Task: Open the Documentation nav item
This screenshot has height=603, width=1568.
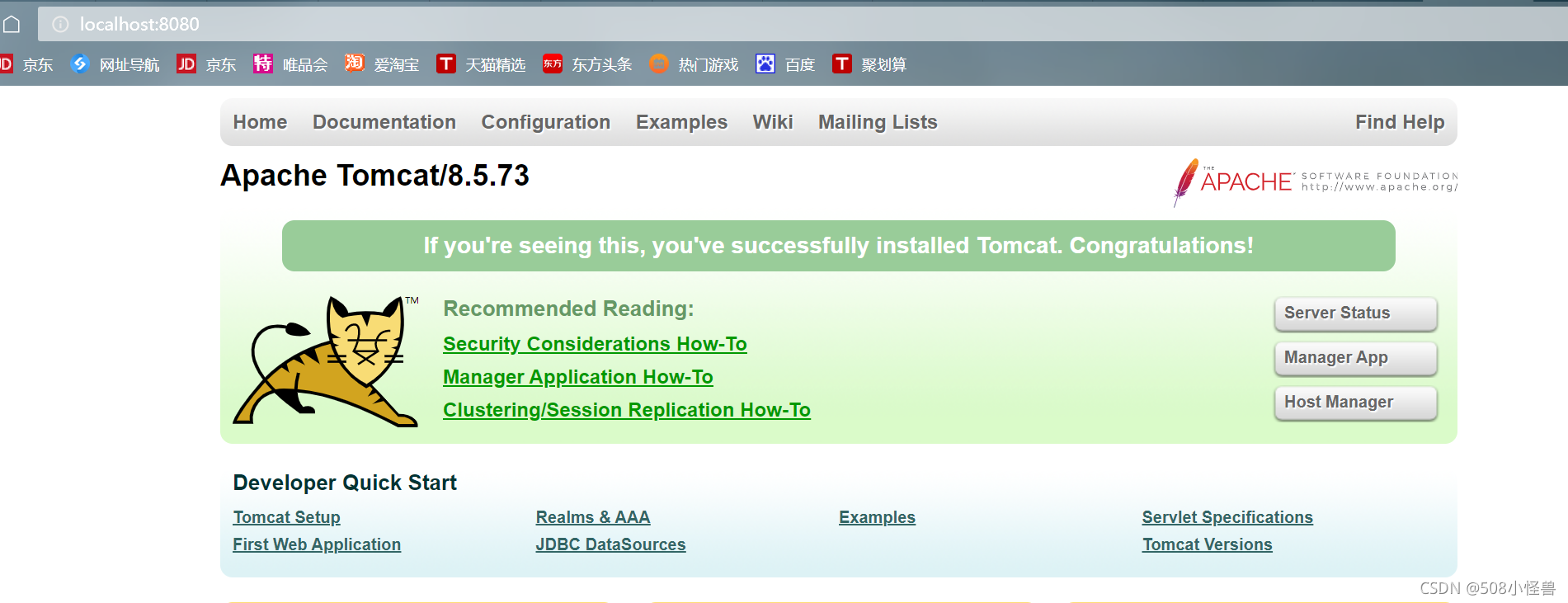Action: pyautogui.click(x=384, y=122)
